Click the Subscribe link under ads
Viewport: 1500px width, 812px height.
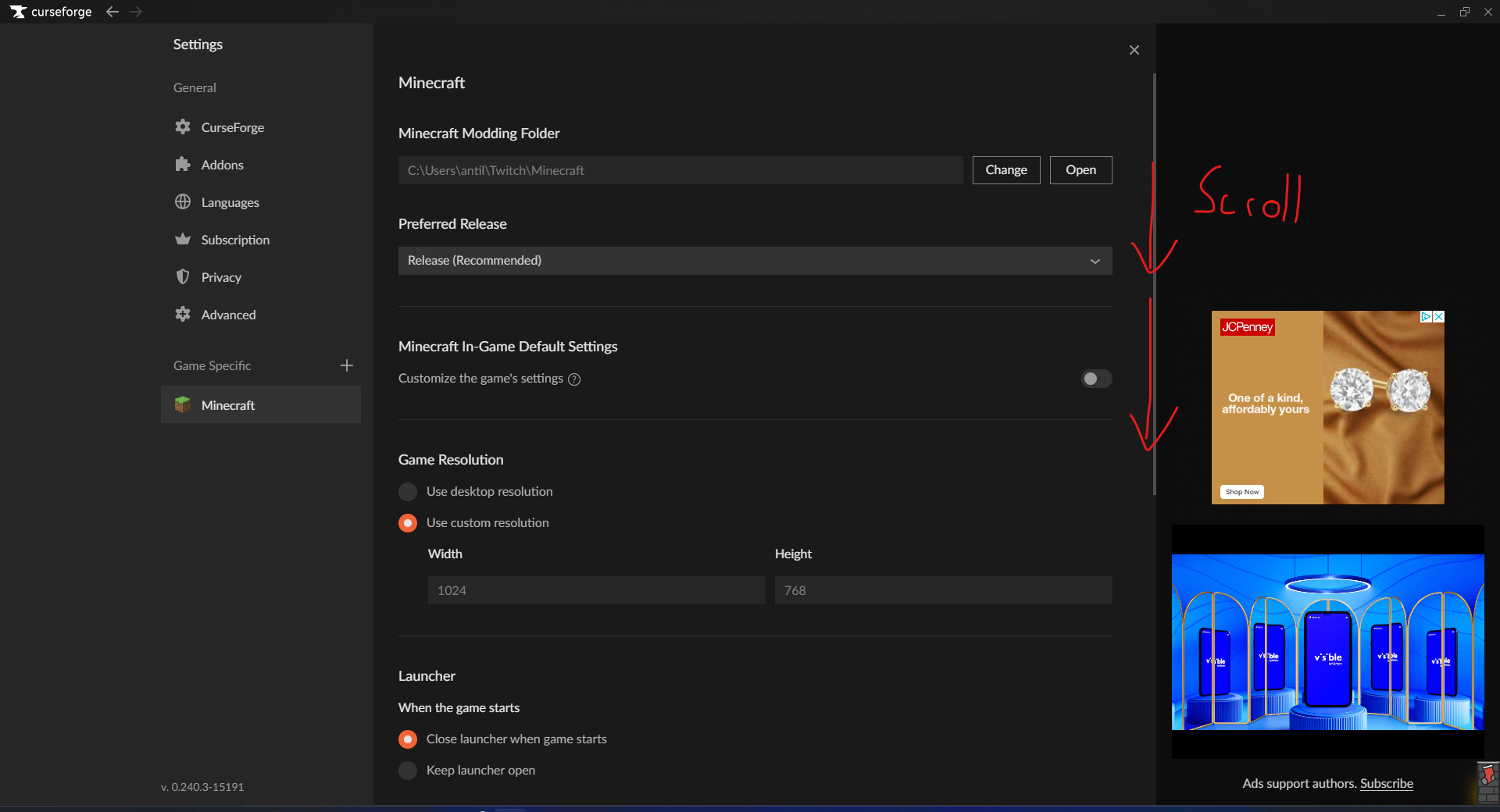coord(1386,784)
